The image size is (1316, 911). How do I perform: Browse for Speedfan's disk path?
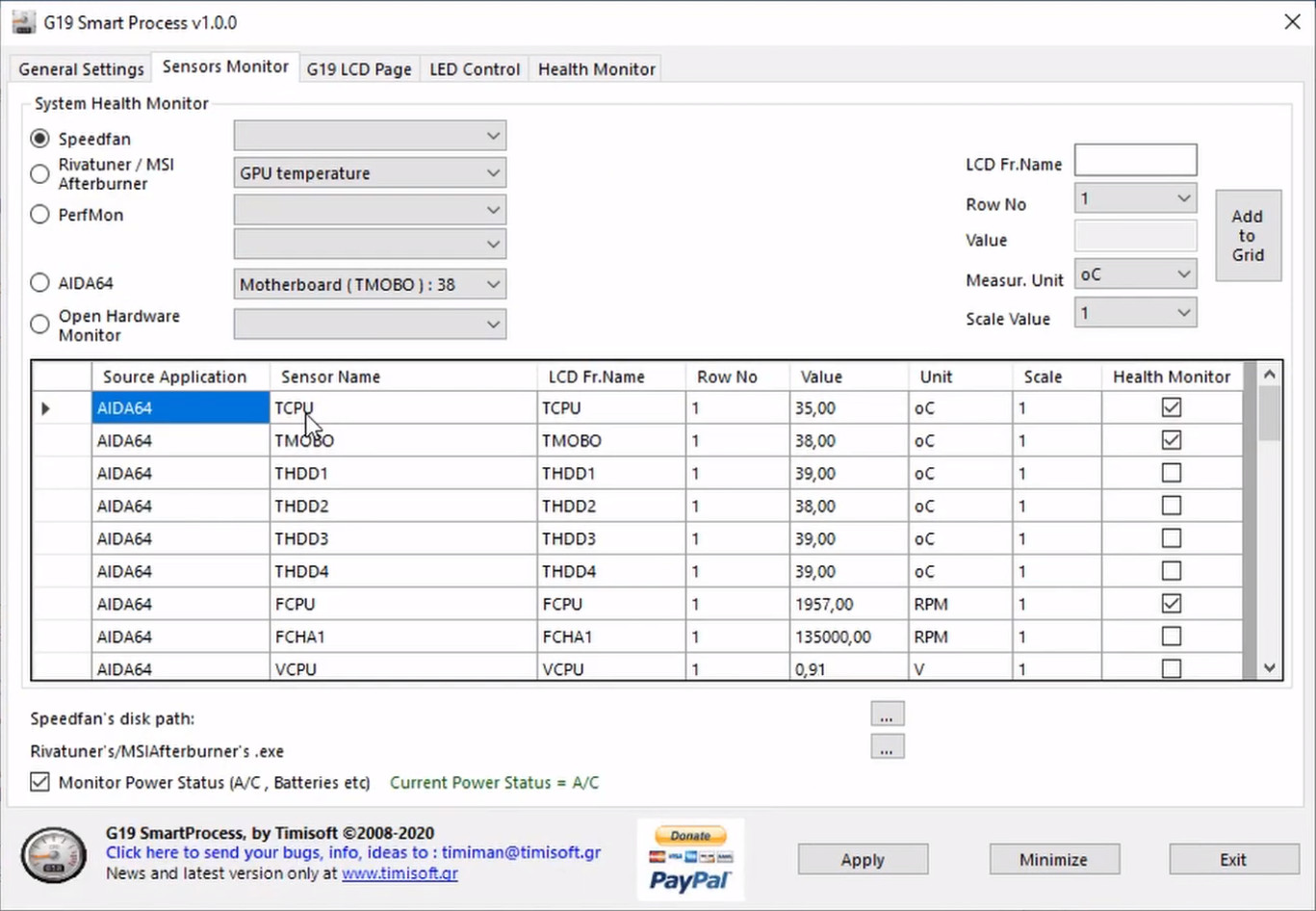point(887,715)
